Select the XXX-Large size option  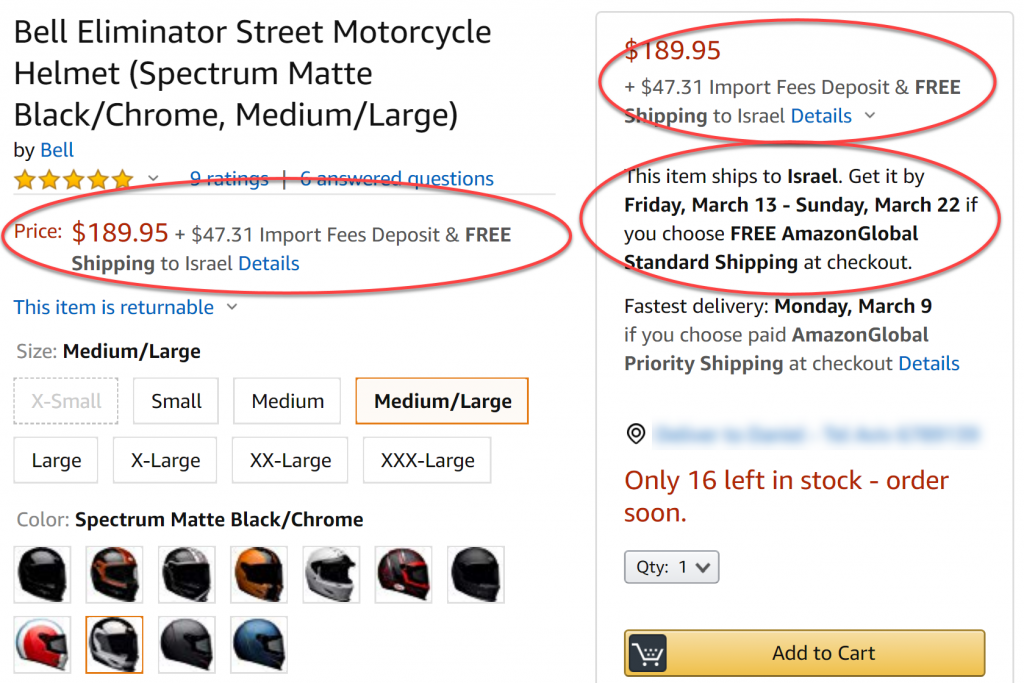click(x=428, y=461)
